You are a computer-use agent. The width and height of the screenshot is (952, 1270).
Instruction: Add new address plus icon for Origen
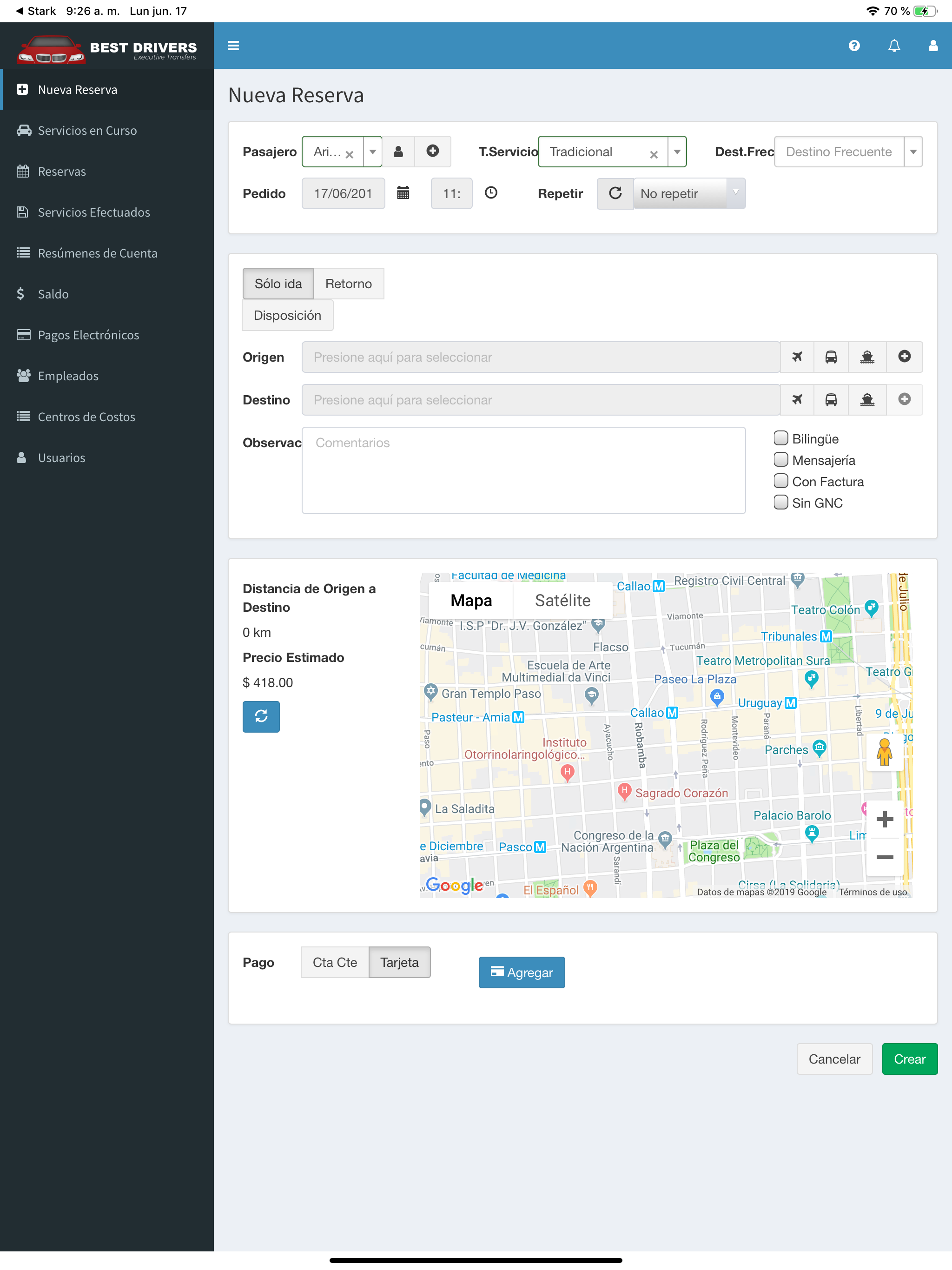click(904, 357)
